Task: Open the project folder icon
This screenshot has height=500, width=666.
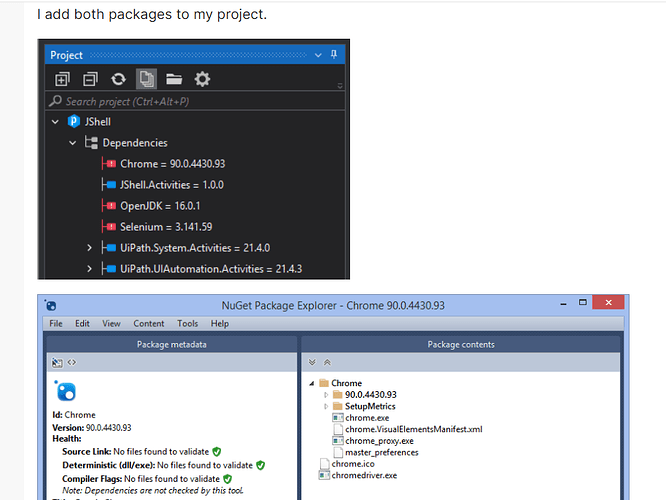Action: (x=174, y=79)
